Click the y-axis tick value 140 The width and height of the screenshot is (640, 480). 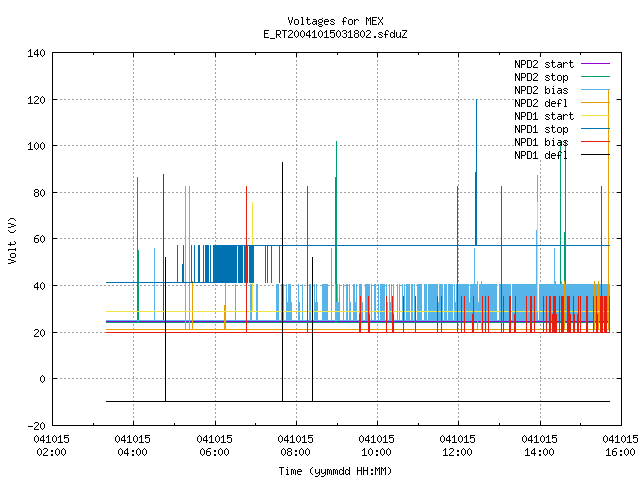point(36,53)
